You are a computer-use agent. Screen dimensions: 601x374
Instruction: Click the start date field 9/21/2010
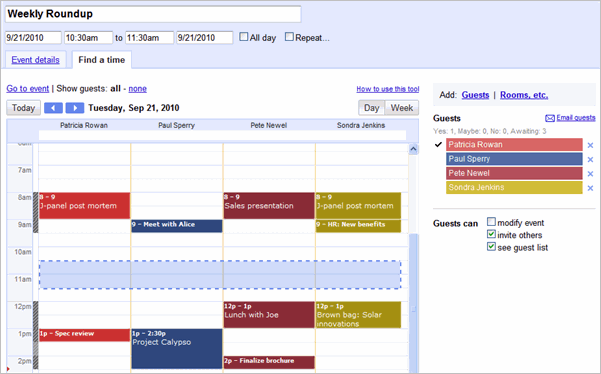(x=33, y=38)
